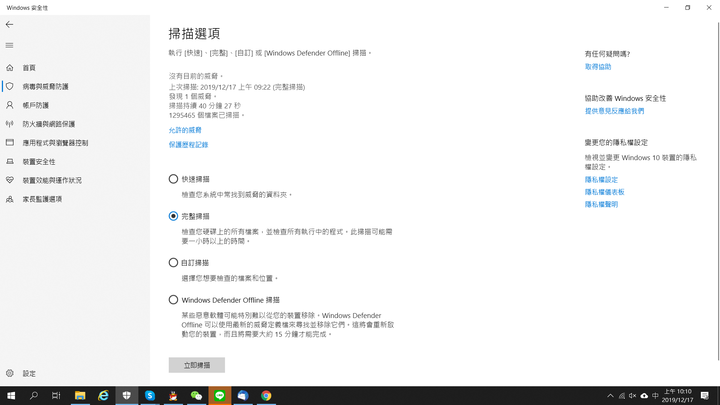Click the 提供意見反應給我們 link
This screenshot has width=720, height=405.
point(614,111)
